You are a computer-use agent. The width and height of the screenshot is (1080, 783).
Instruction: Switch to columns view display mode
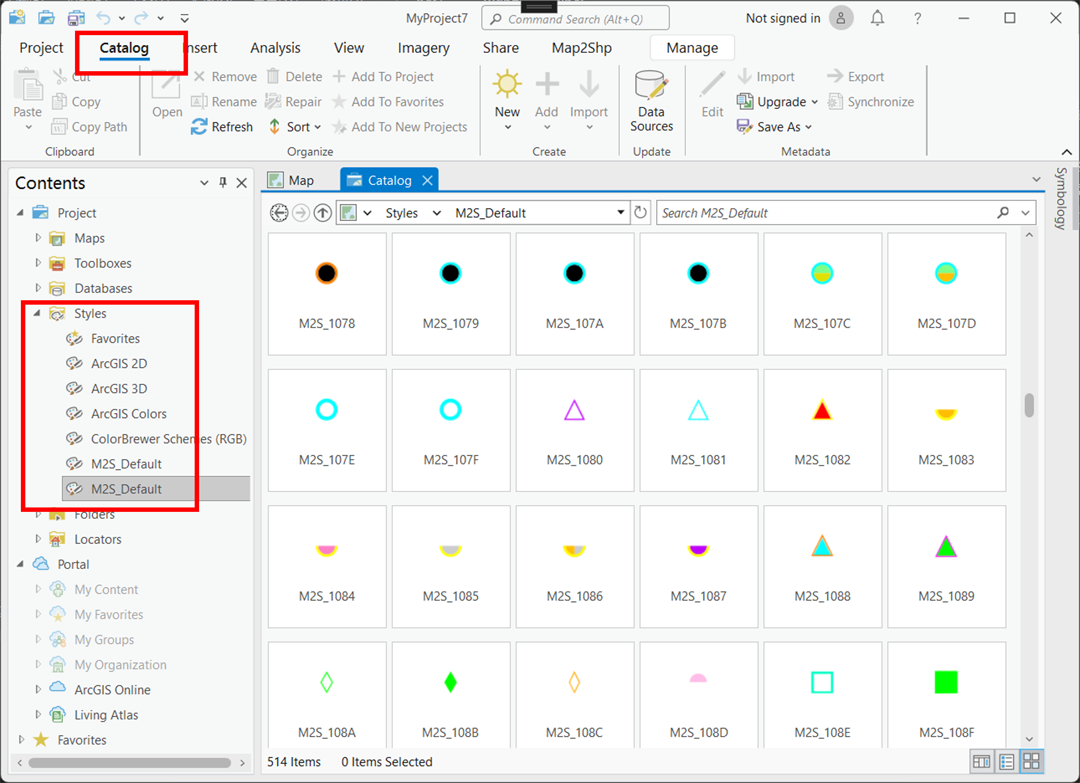pos(981,762)
